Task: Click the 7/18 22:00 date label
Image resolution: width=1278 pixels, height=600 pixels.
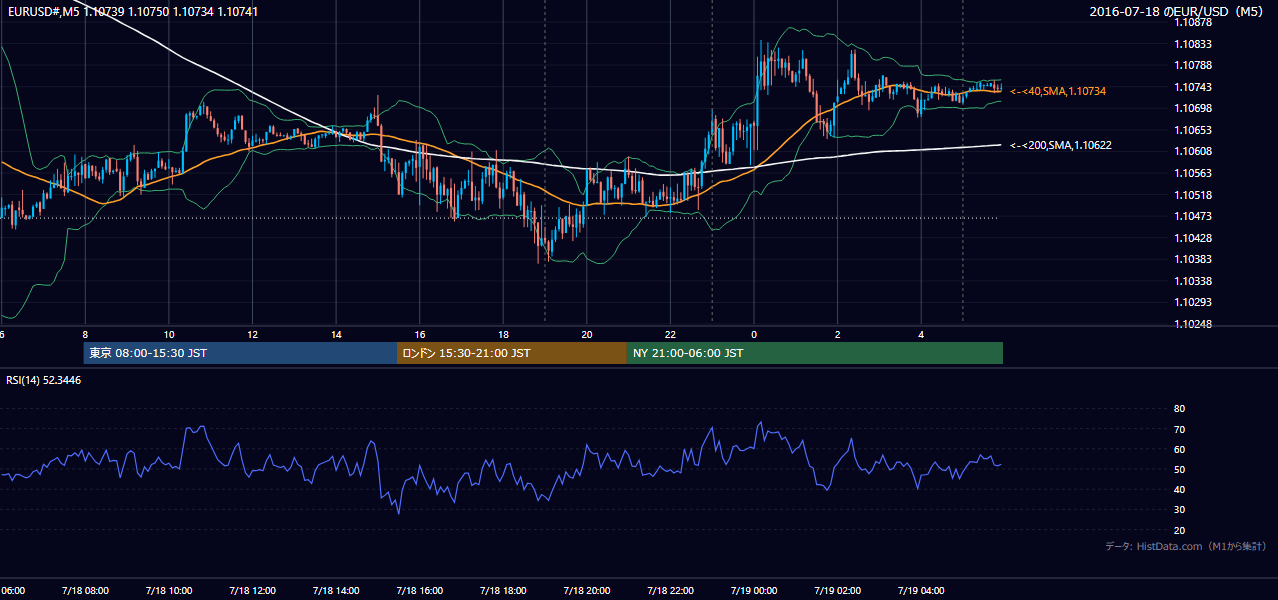Action: coord(670,590)
